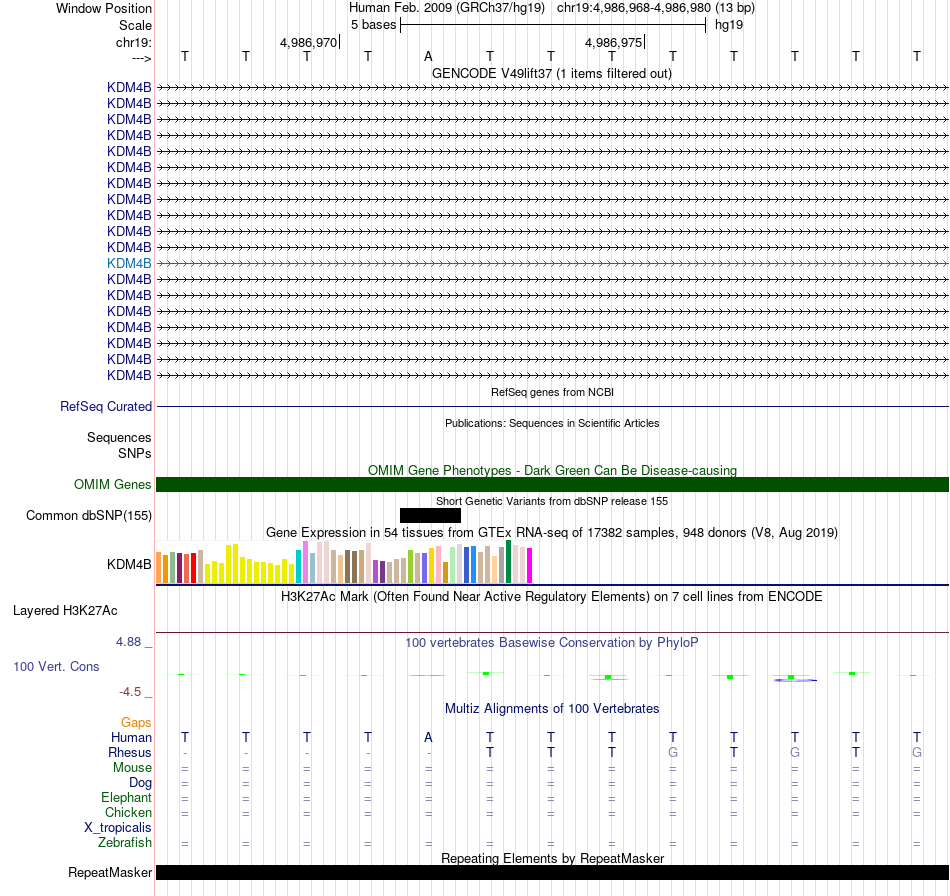Click the RepeatMasker track label

click(110, 872)
